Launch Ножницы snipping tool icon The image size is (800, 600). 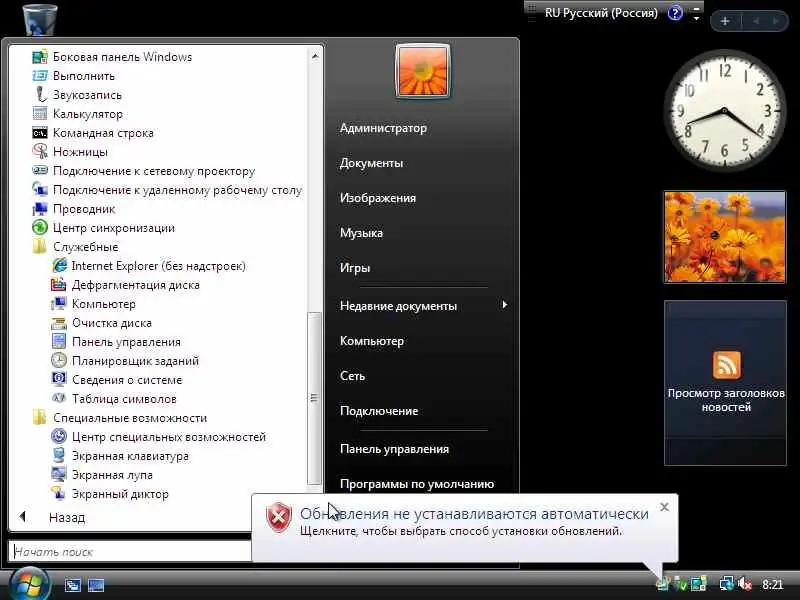40,152
